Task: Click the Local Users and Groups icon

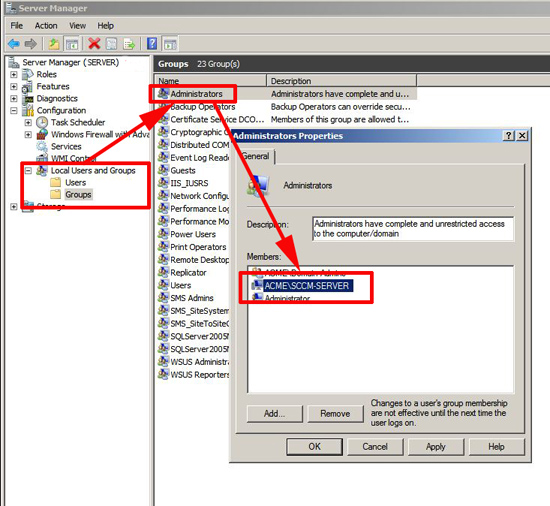Action: [x=42, y=170]
